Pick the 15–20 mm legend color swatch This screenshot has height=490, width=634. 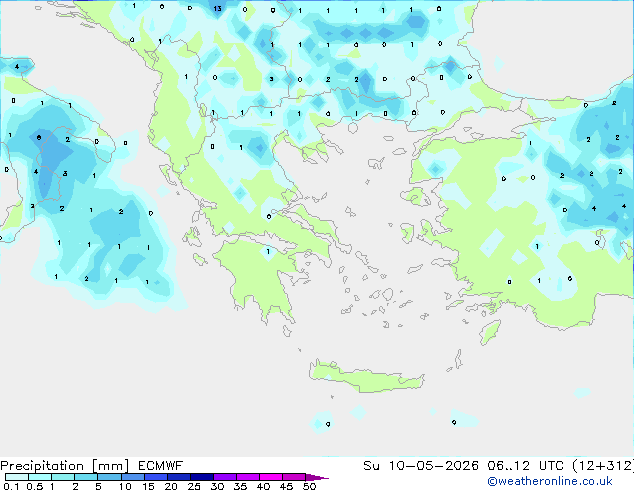coord(155,477)
